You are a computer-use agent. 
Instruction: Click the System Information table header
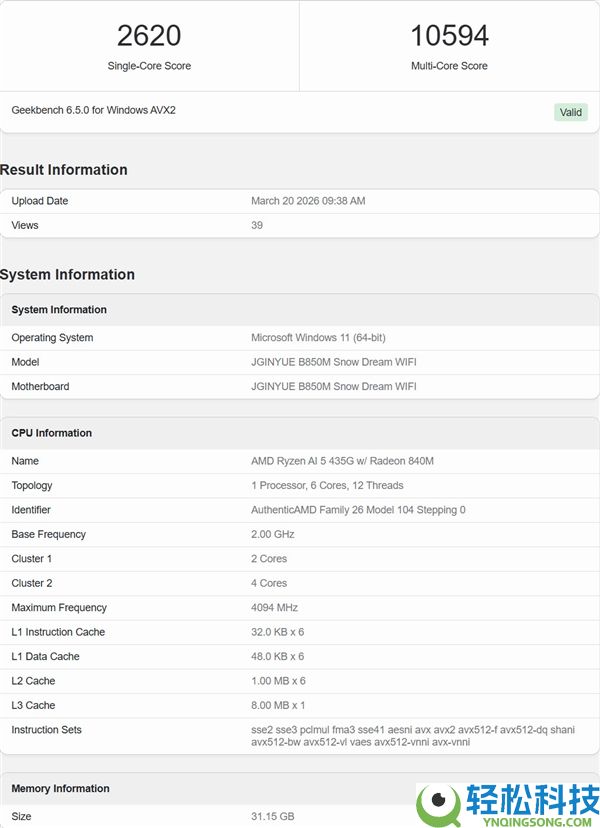click(299, 309)
